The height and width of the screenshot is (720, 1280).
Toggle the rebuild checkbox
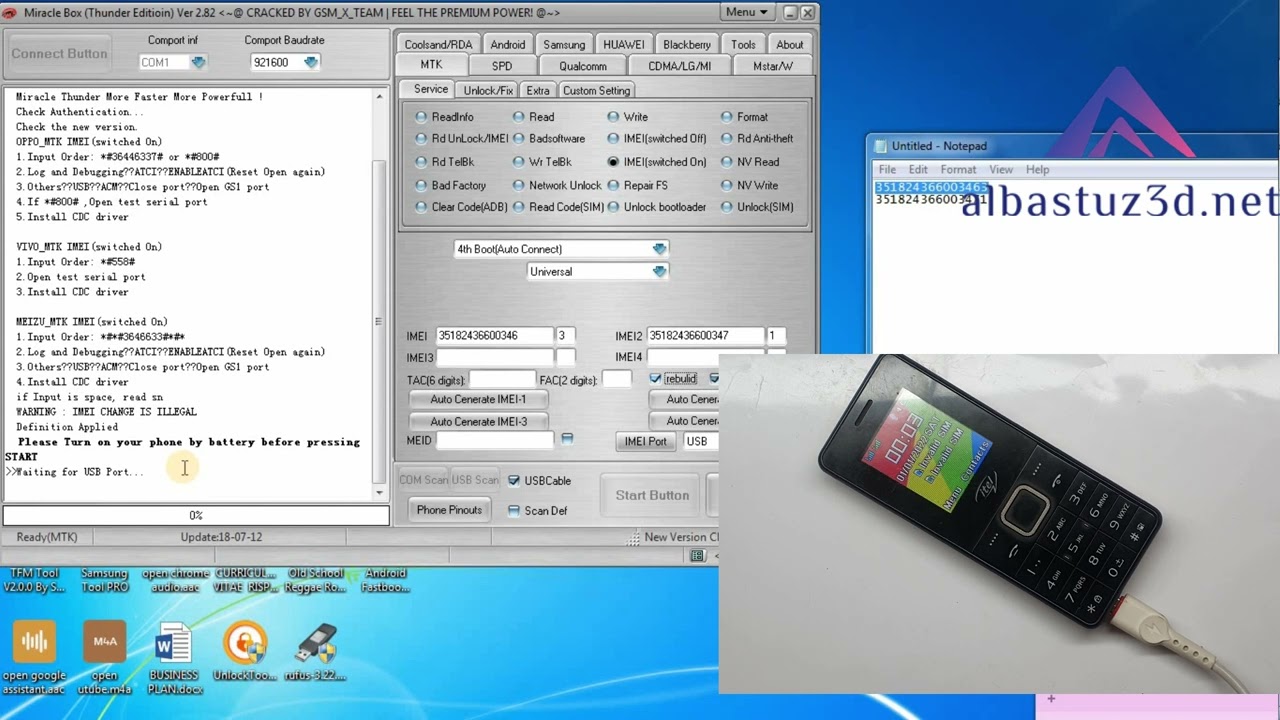coord(655,379)
